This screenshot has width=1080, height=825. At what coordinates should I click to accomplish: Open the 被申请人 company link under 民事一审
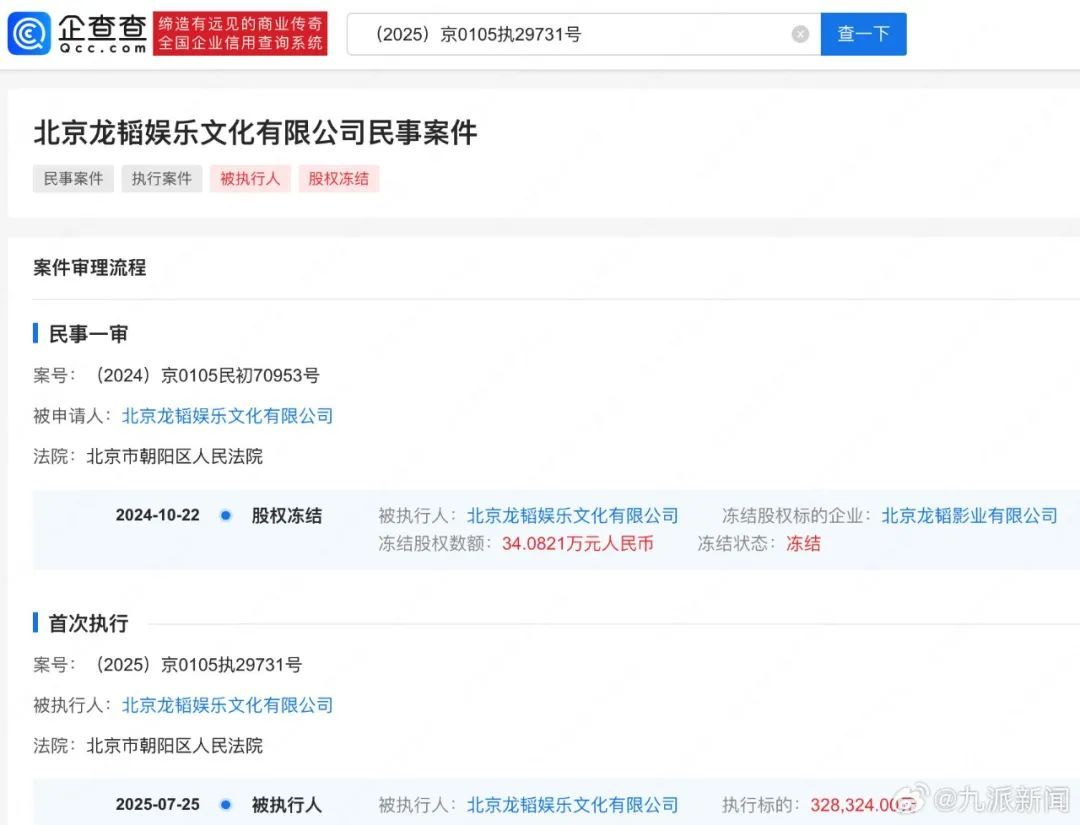tap(227, 416)
